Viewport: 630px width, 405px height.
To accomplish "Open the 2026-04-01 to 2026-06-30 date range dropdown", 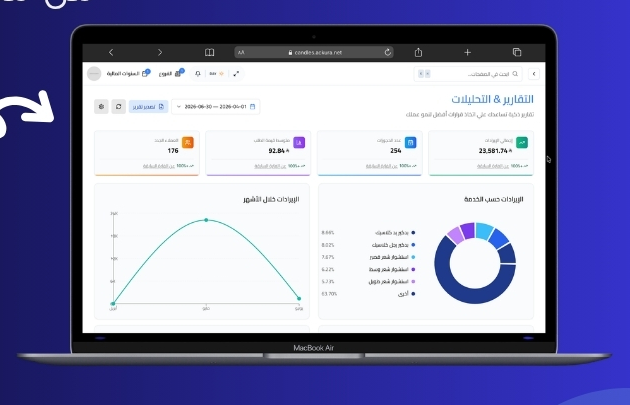I will [215, 106].
